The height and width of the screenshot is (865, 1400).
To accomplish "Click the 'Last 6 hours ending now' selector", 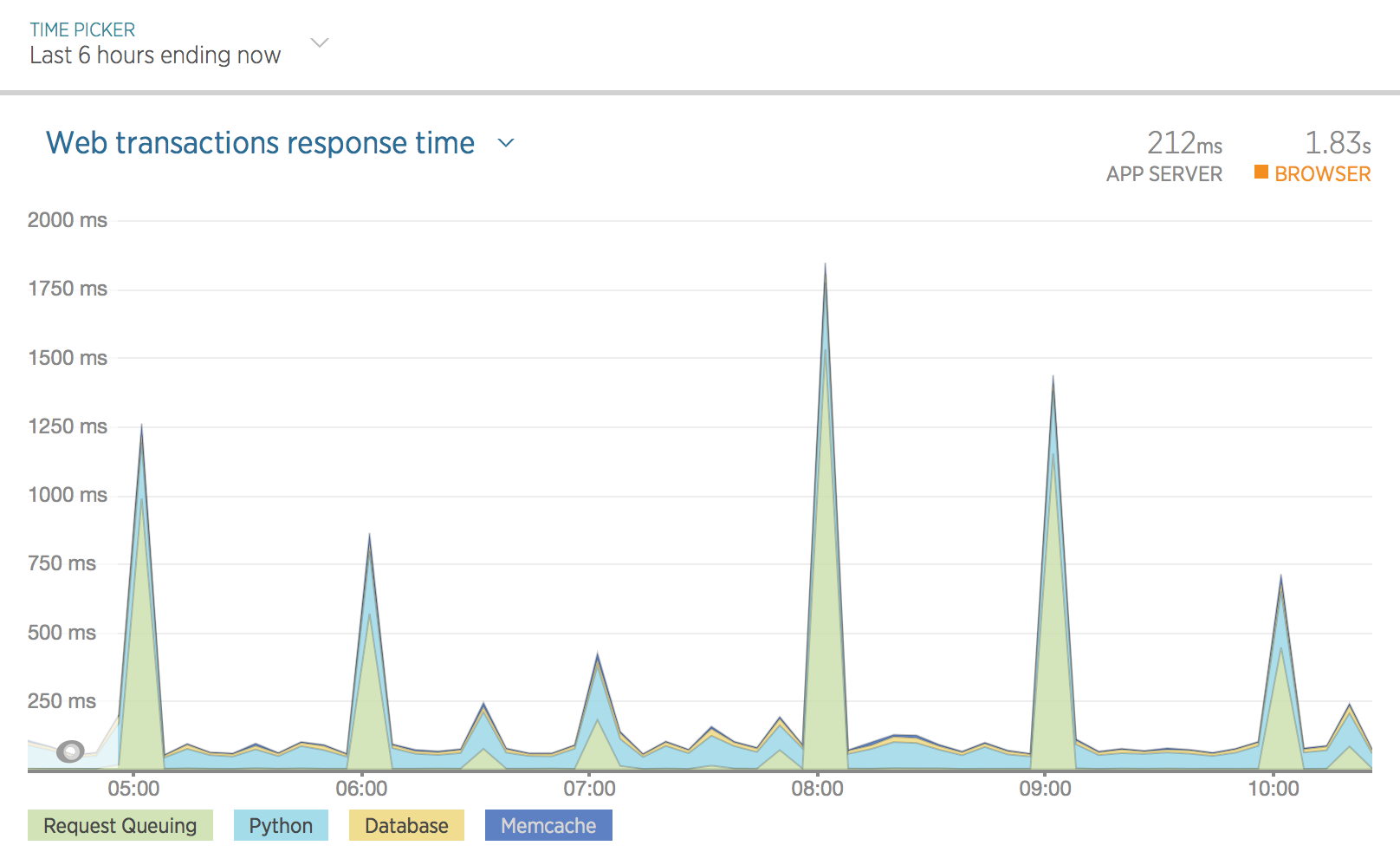I will pyautogui.click(x=155, y=55).
